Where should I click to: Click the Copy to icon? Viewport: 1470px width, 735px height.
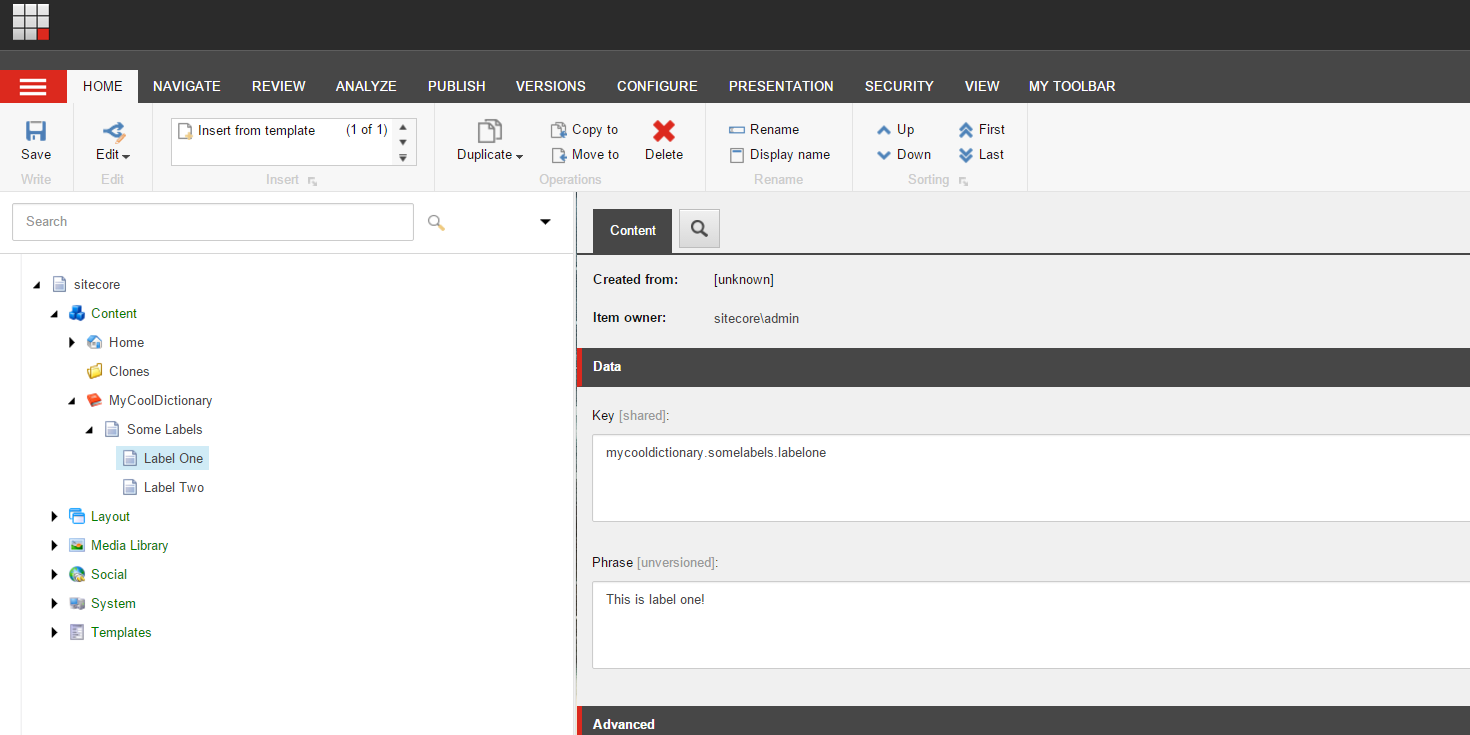point(559,130)
